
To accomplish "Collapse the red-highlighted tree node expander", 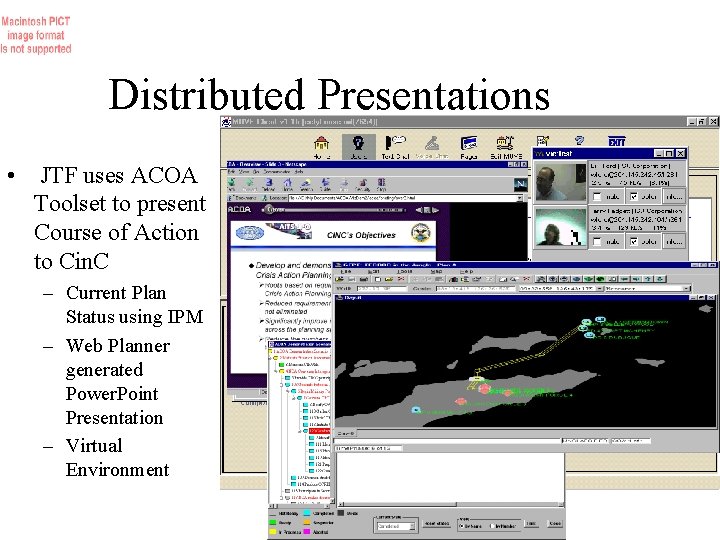I will [x=300, y=431].
